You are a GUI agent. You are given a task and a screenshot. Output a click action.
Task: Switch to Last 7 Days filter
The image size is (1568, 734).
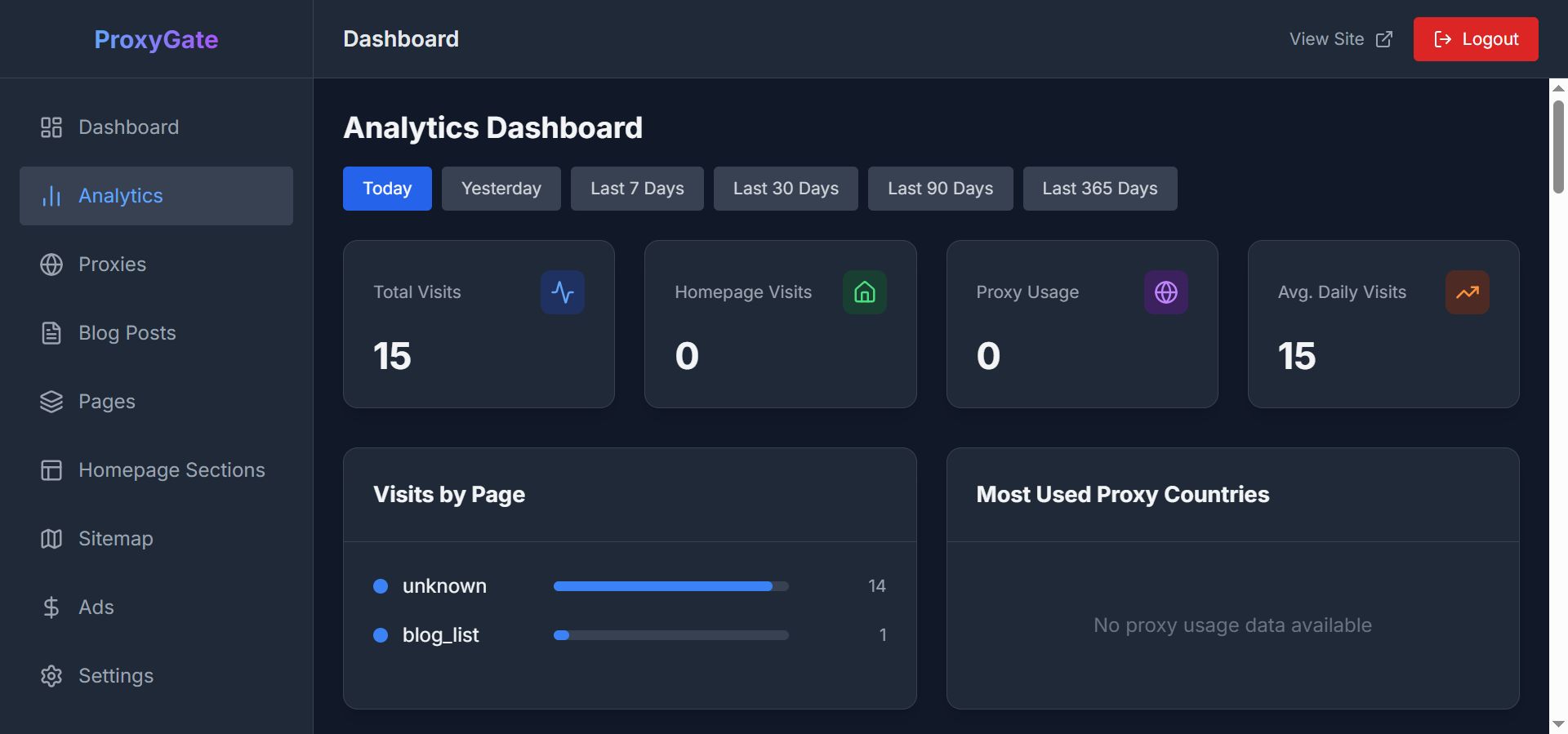(x=637, y=189)
